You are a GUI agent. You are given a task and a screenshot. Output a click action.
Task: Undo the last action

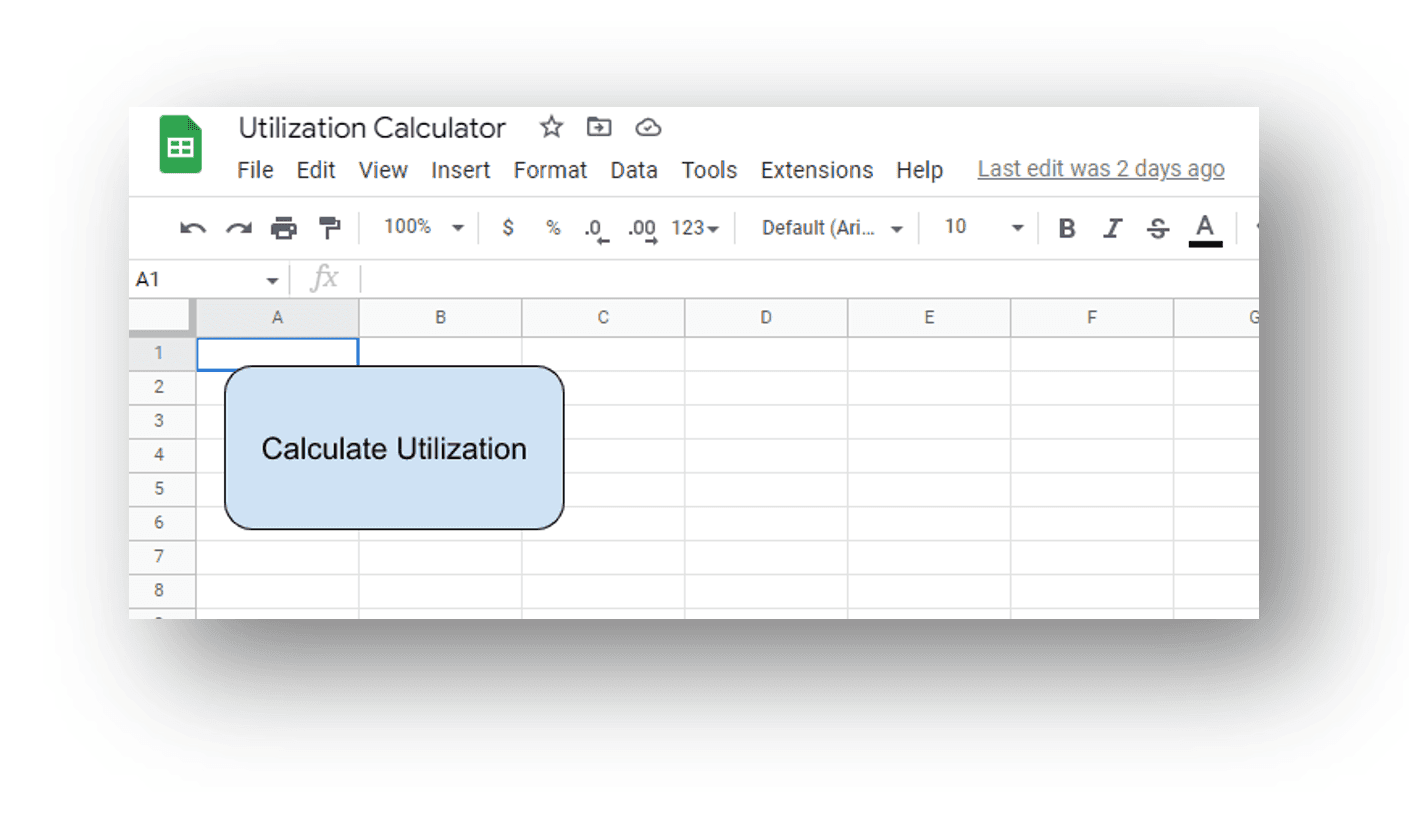point(192,228)
